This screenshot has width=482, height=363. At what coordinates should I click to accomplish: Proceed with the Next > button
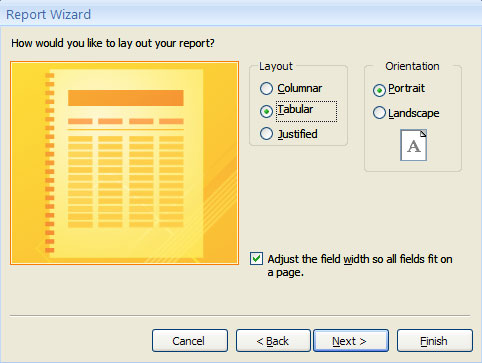coord(351,341)
